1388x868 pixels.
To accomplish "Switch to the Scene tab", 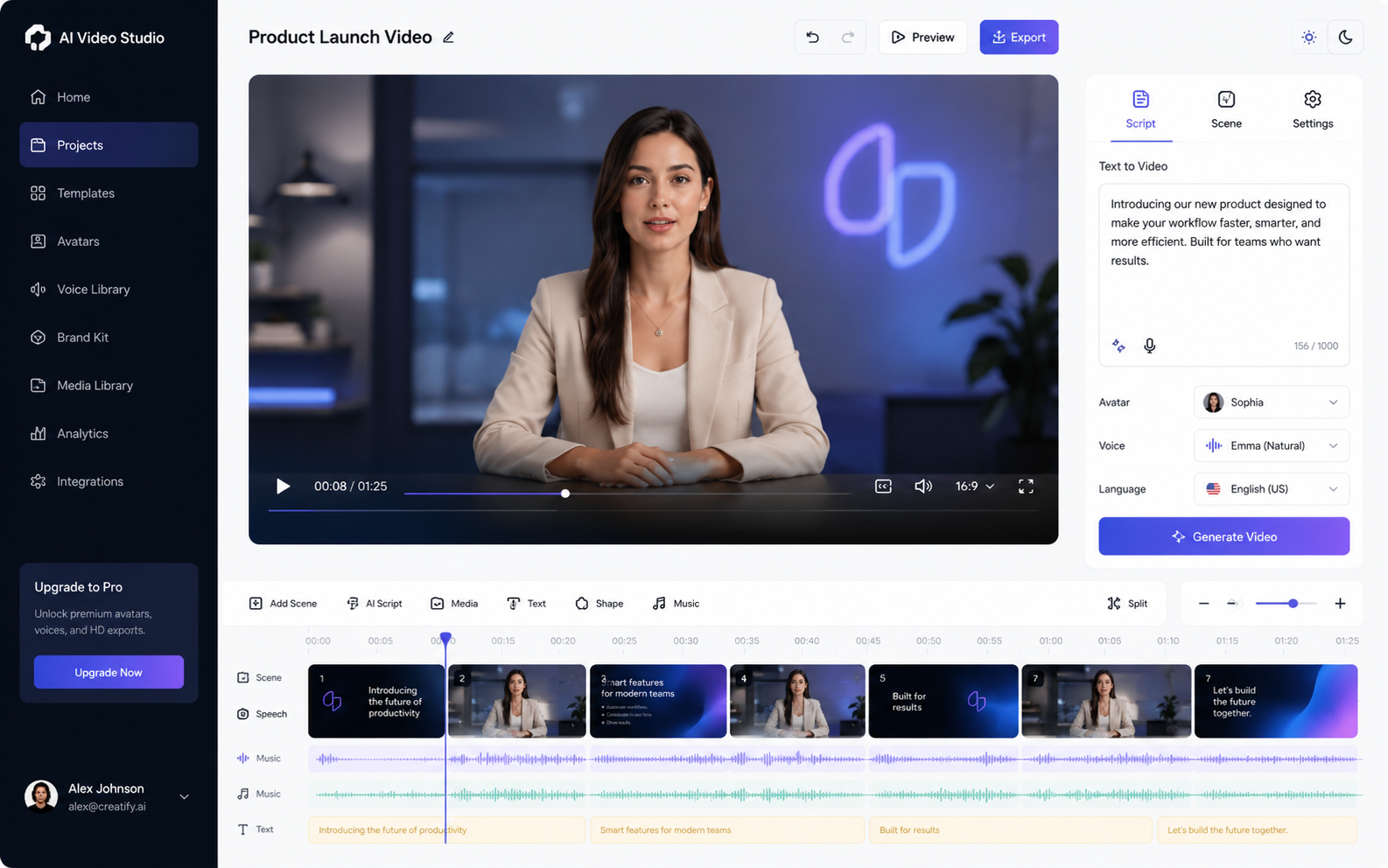I will 1226,110.
